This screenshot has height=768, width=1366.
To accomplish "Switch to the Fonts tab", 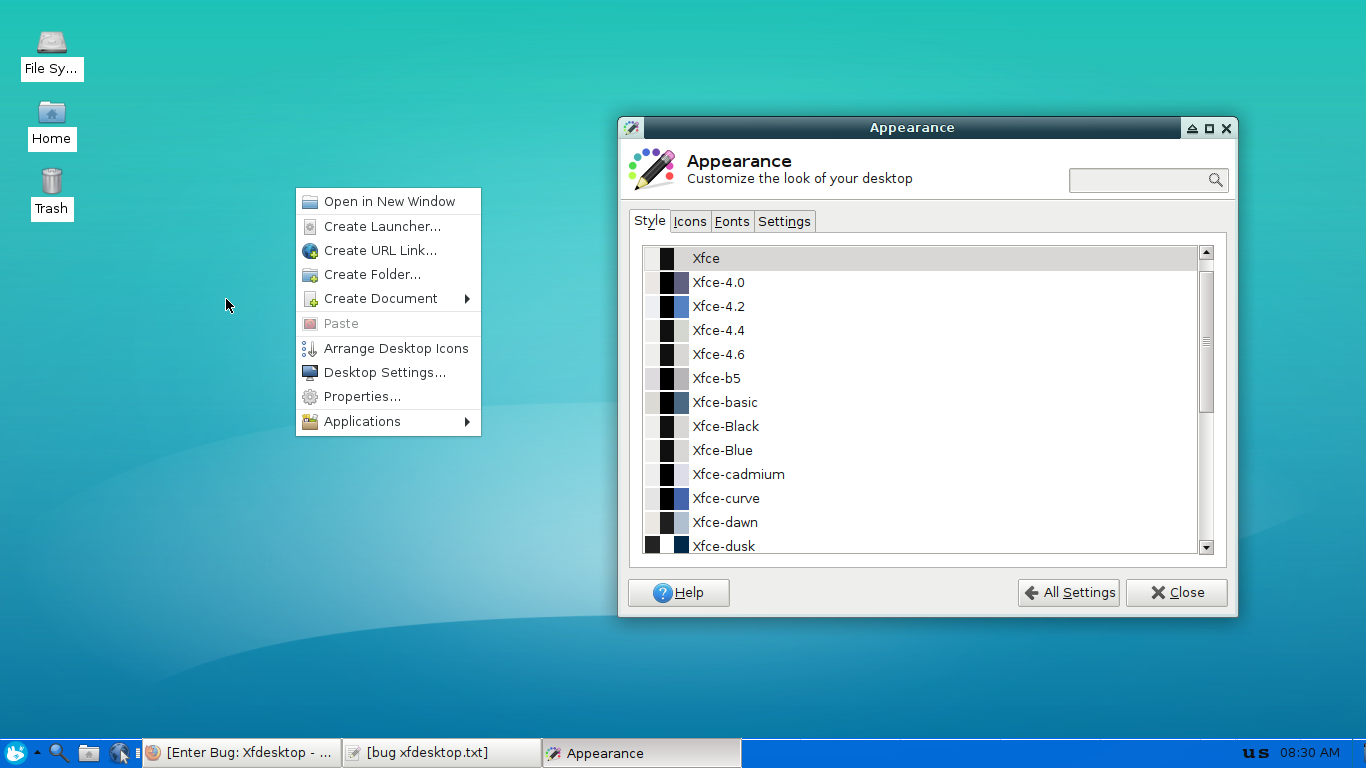I will pyautogui.click(x=732, y=222).
